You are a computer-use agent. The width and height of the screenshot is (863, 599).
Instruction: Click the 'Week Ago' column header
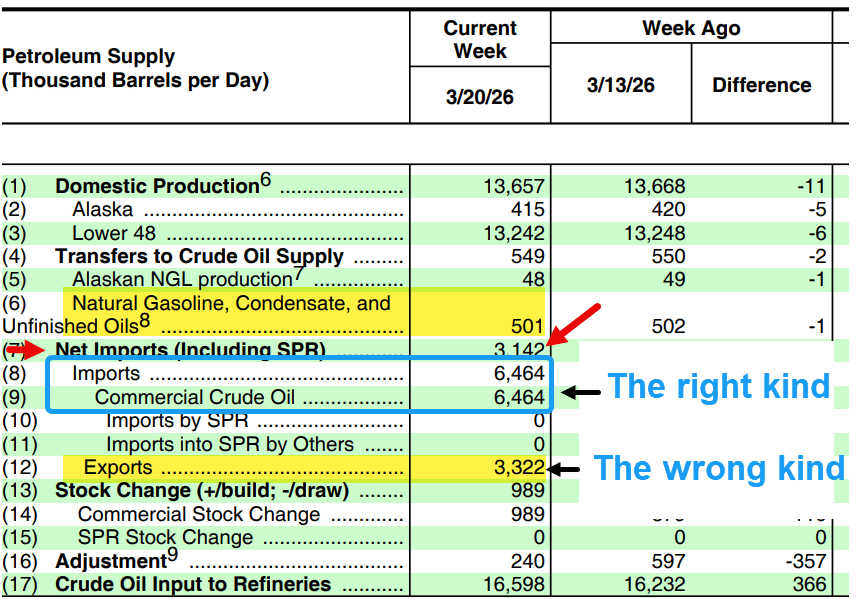[691, 28]
